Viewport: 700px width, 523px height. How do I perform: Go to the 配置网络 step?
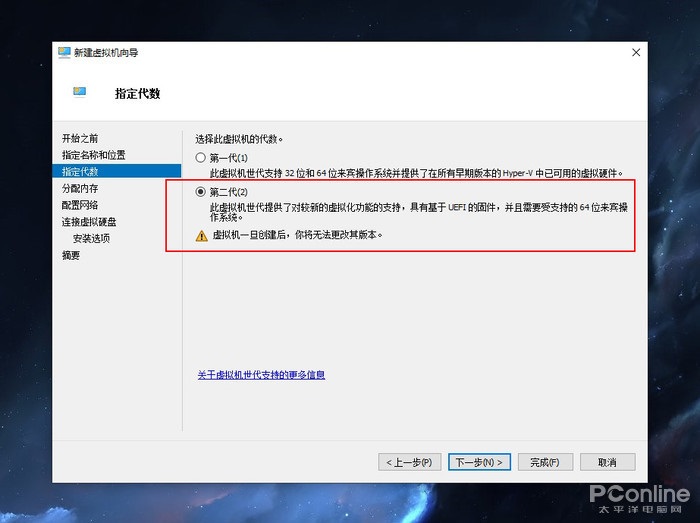80,205
